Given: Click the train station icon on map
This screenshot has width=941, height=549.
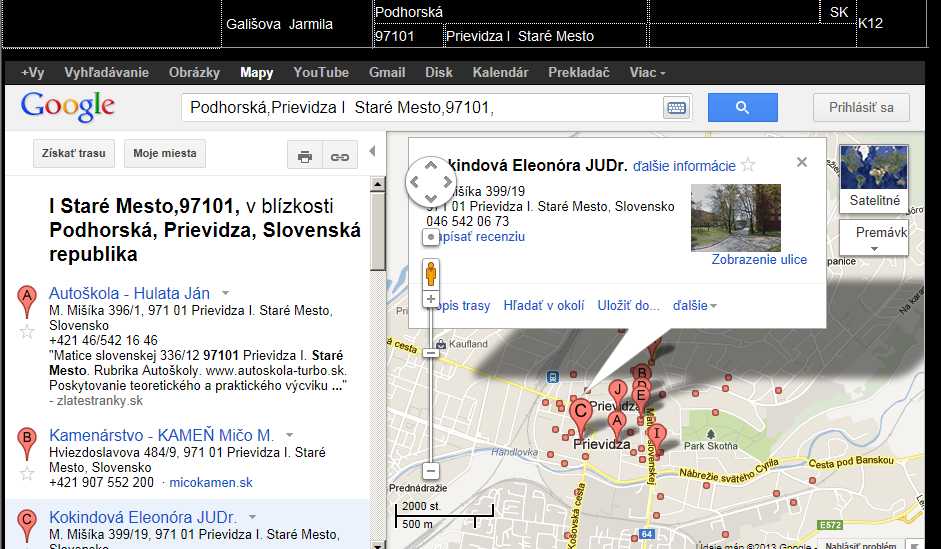Looking at the screenshot, I should pos(552,377).
